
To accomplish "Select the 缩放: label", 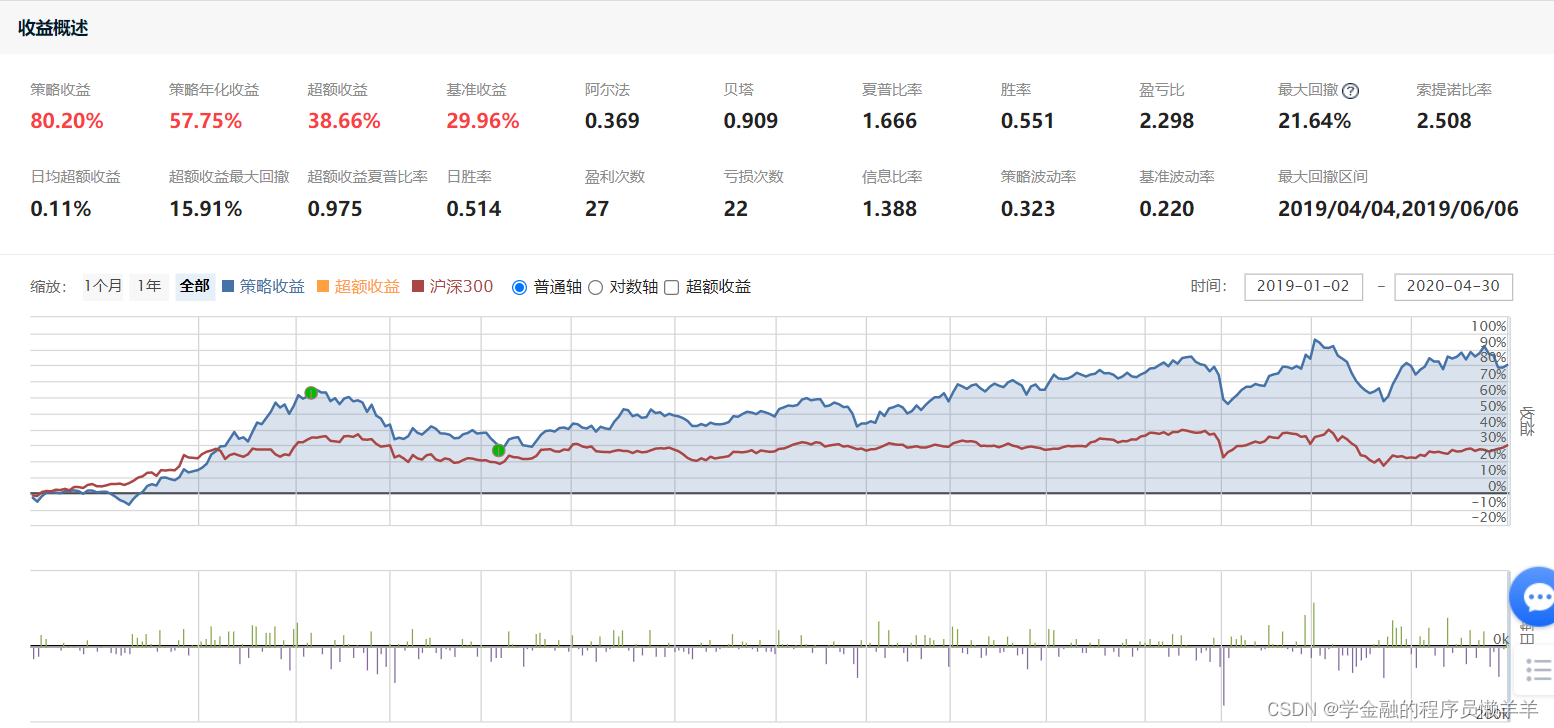I will click(49, 287).
